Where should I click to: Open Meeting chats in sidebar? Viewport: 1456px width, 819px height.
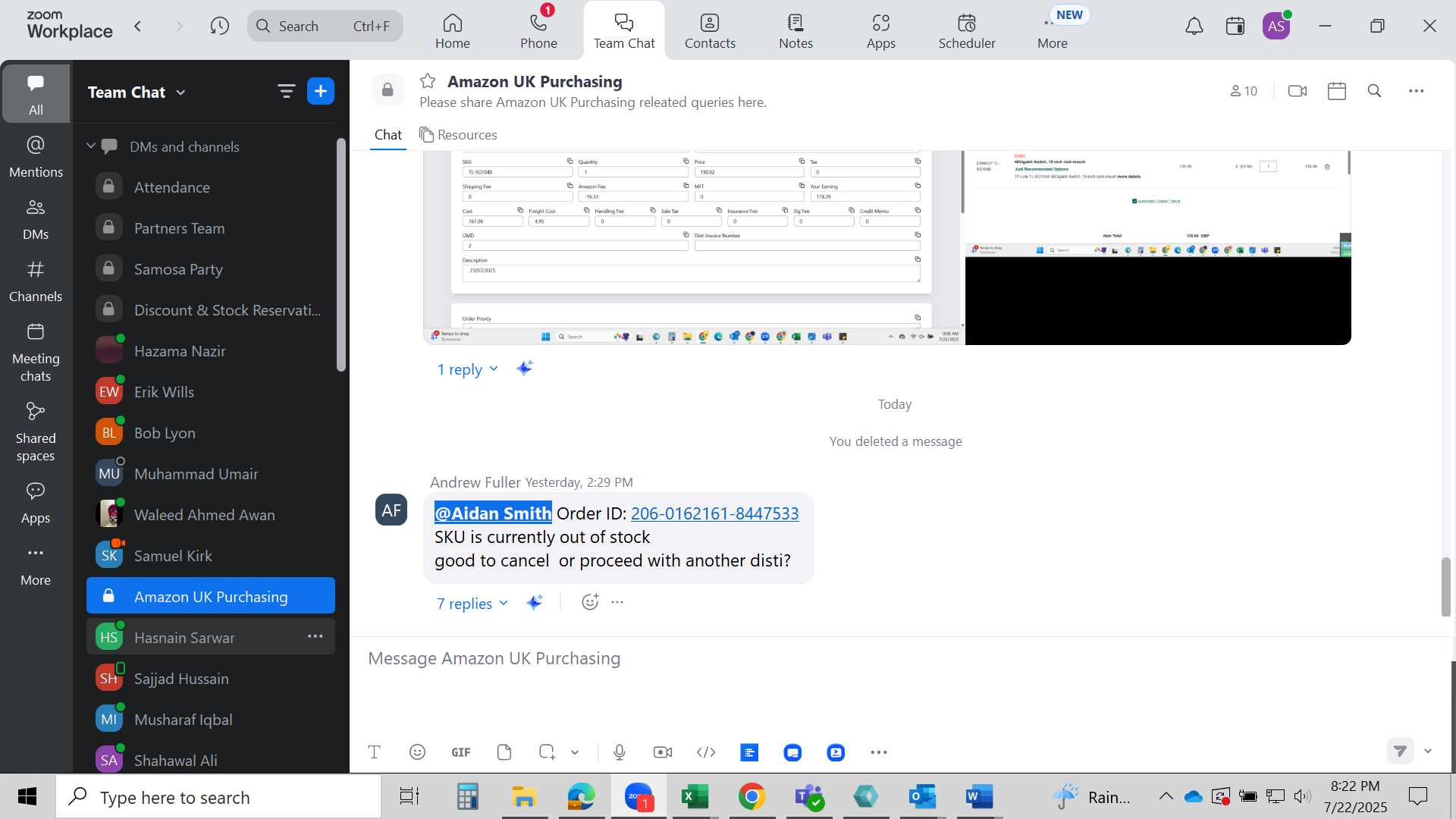click(36, 353)
